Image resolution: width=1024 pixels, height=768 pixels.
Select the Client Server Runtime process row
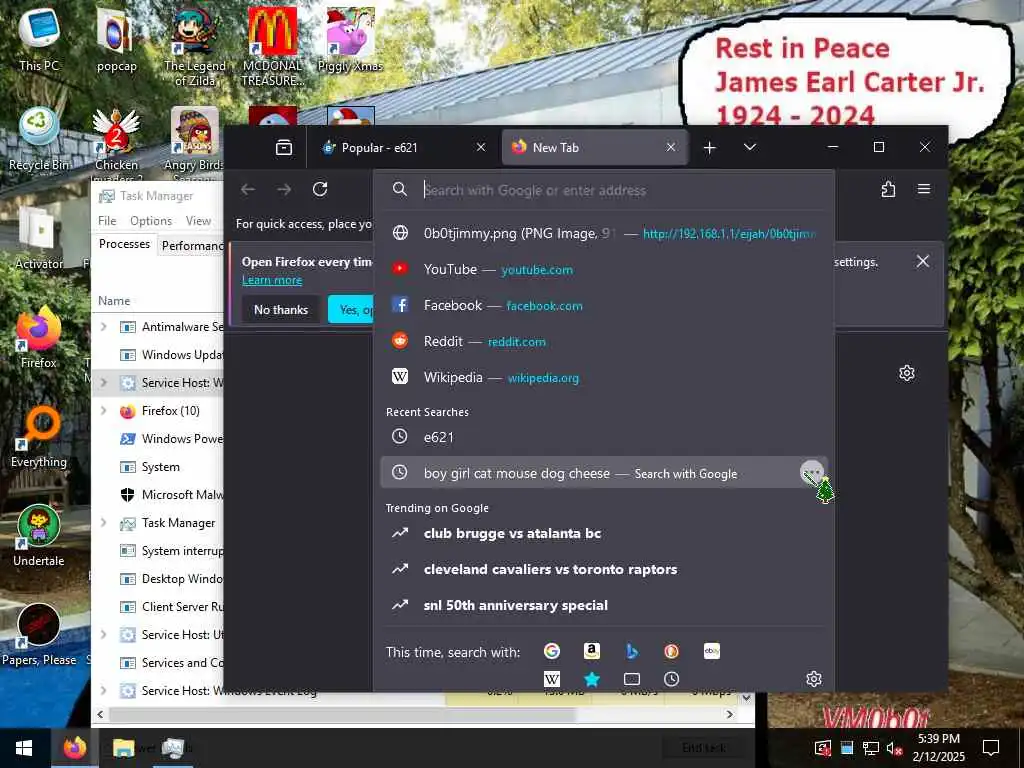158,607
